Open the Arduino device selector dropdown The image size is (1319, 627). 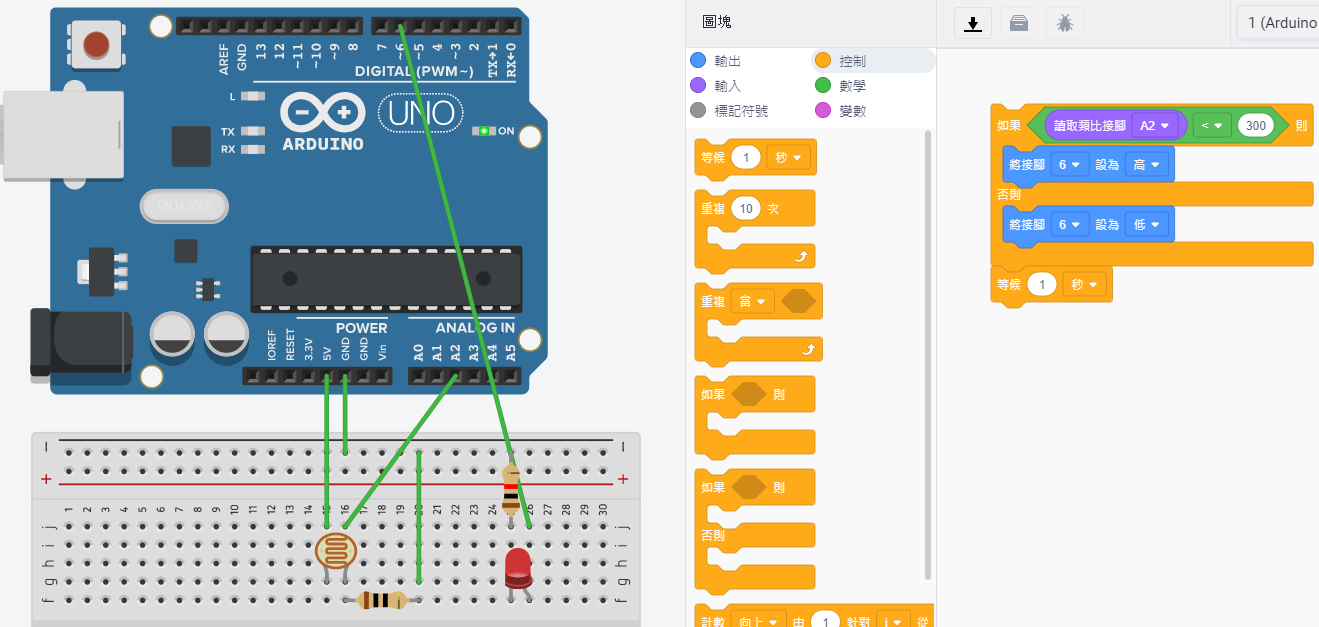[1279, 23]
